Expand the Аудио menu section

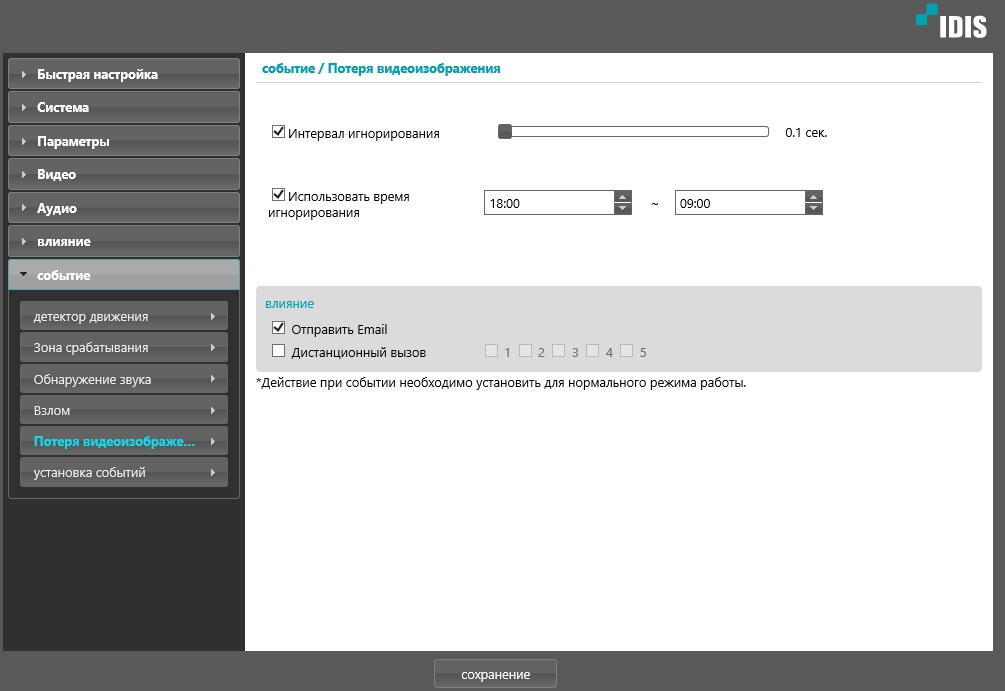click(124, 208)
